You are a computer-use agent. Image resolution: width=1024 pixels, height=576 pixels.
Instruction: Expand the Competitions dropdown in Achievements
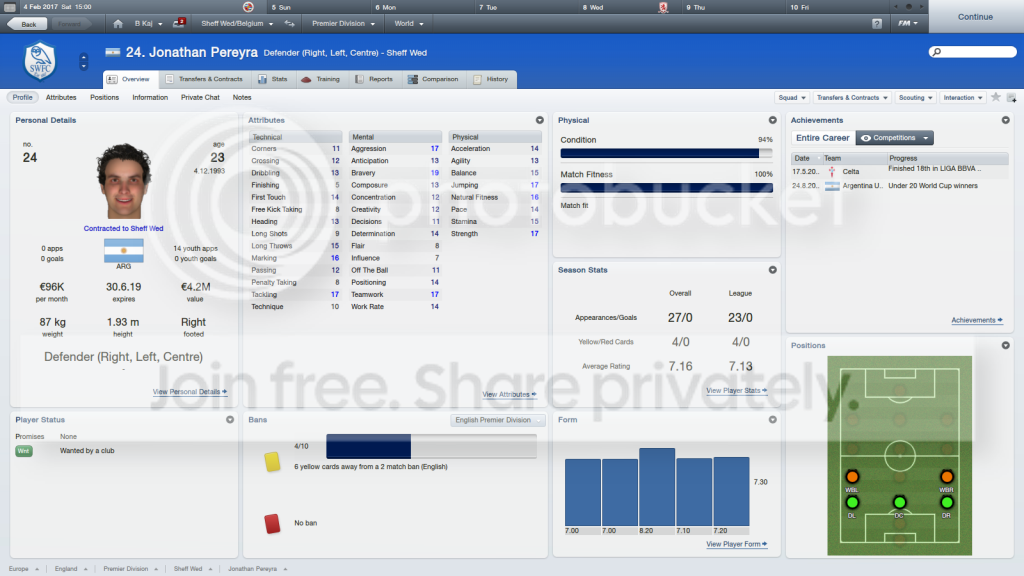(895, 138)
